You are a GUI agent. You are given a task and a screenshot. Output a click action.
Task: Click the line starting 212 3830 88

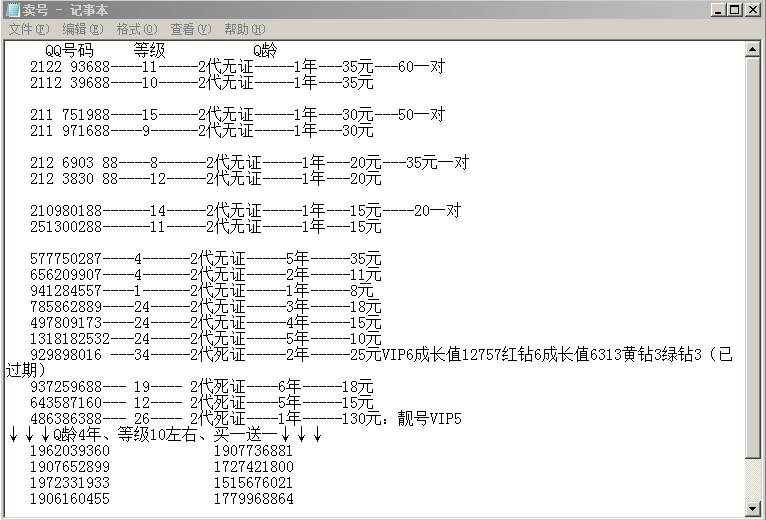pyautogui.click(x=206, y=178)
